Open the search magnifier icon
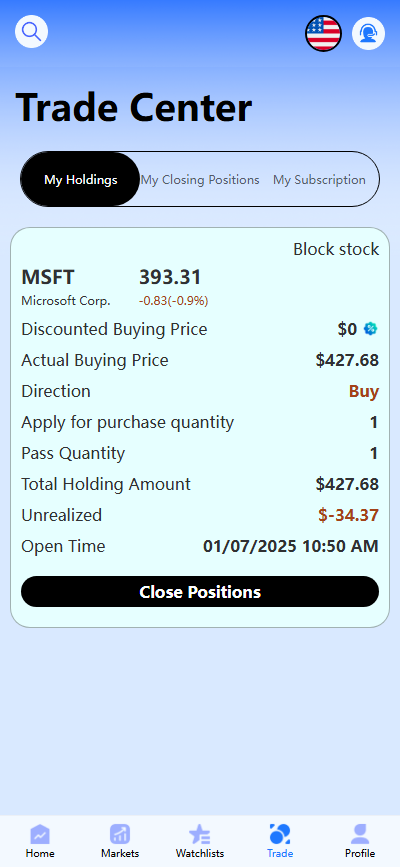 (x=32, y=32)
